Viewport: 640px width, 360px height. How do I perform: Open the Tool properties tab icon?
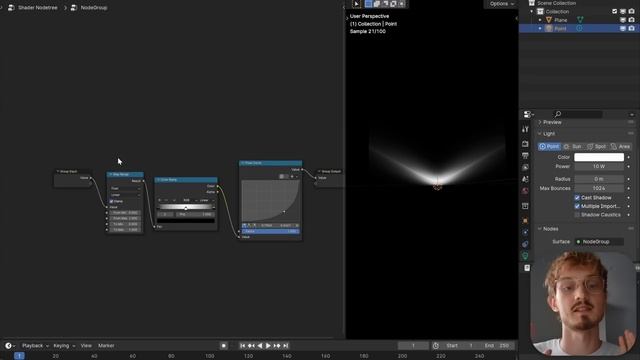pyautogui.click(x=525, y=129)
